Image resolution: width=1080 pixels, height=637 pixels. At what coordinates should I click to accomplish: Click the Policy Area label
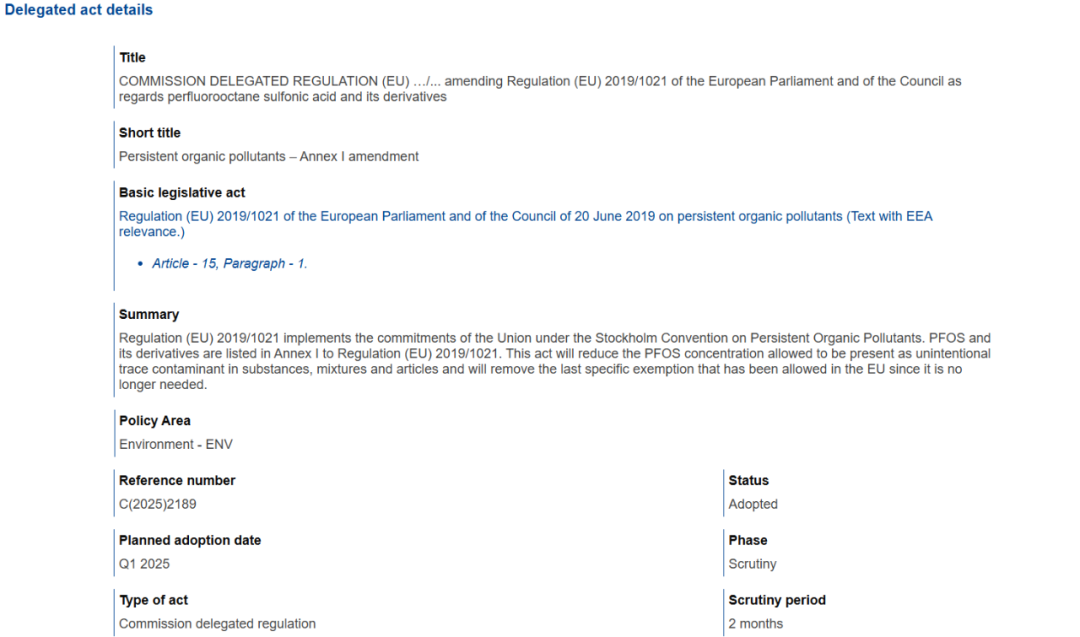click(155, 421)
